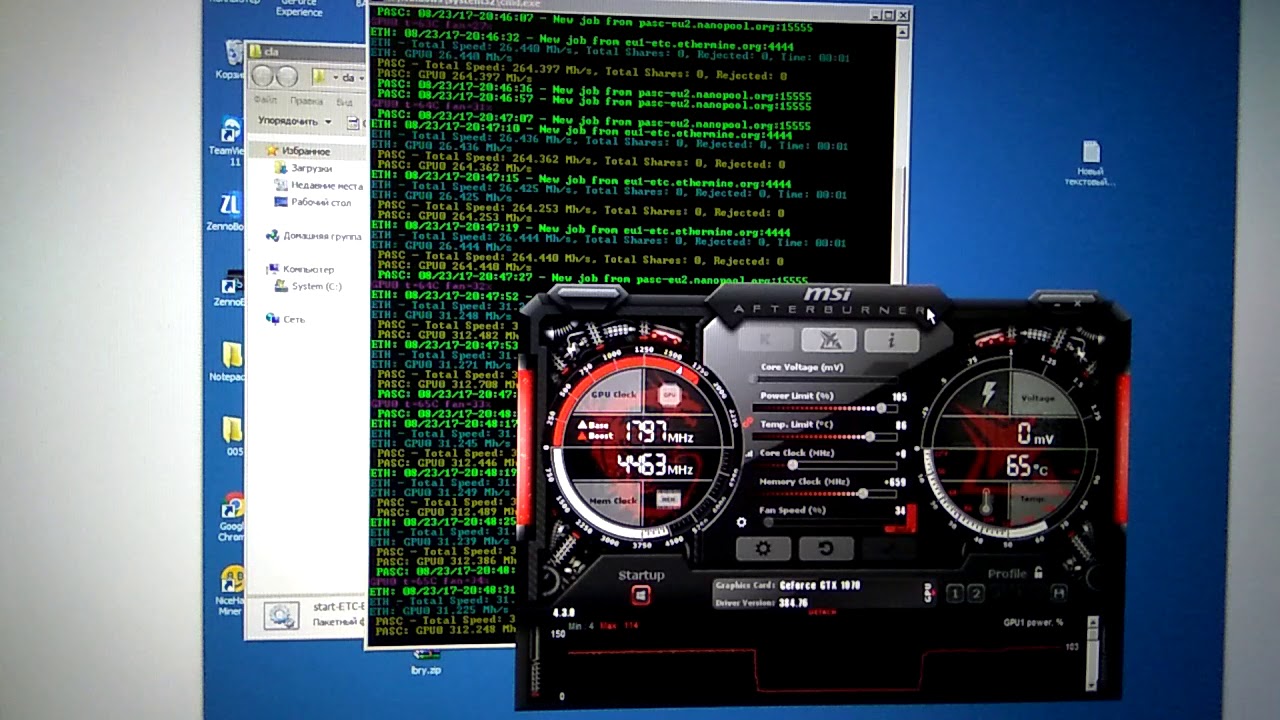This screenshot has width=1280, height=720.
Task: Click the memory clock slider handle
Action: tap(862, 493)
